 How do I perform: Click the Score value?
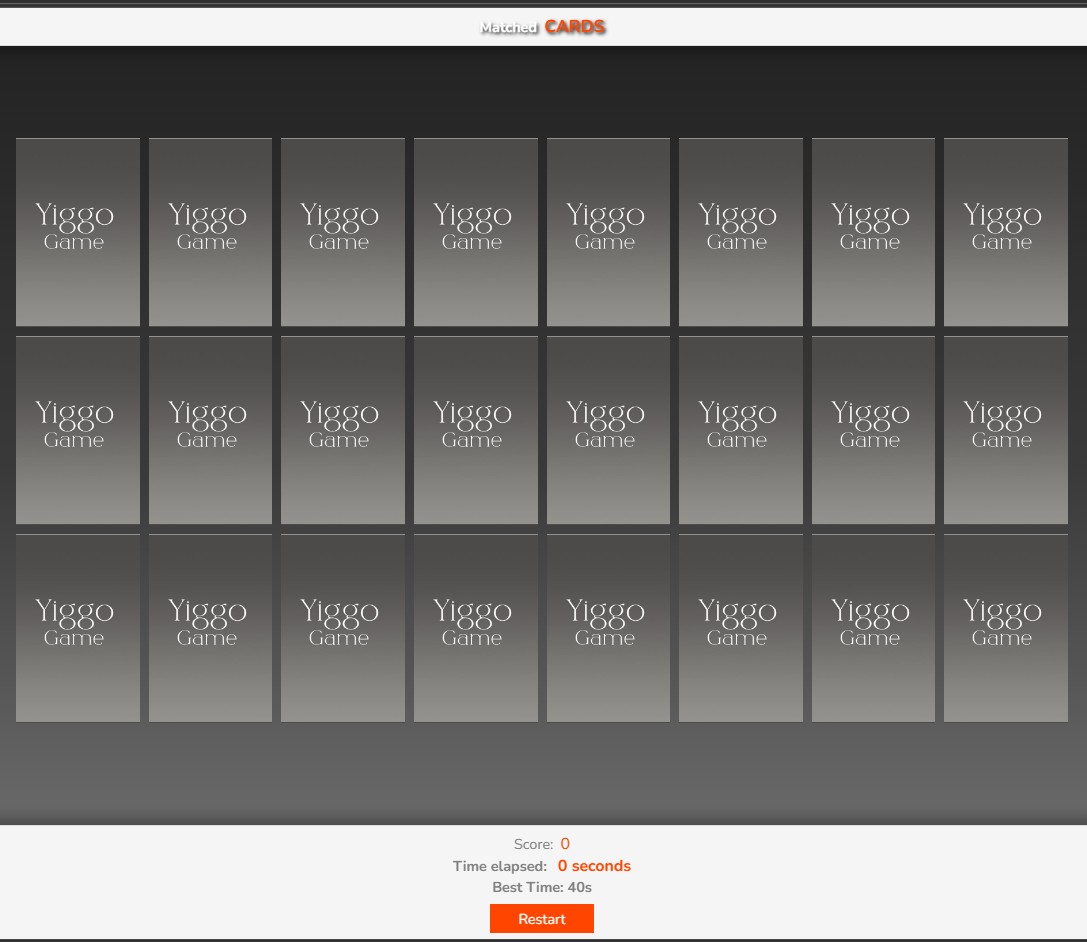(x=565, y=844)
